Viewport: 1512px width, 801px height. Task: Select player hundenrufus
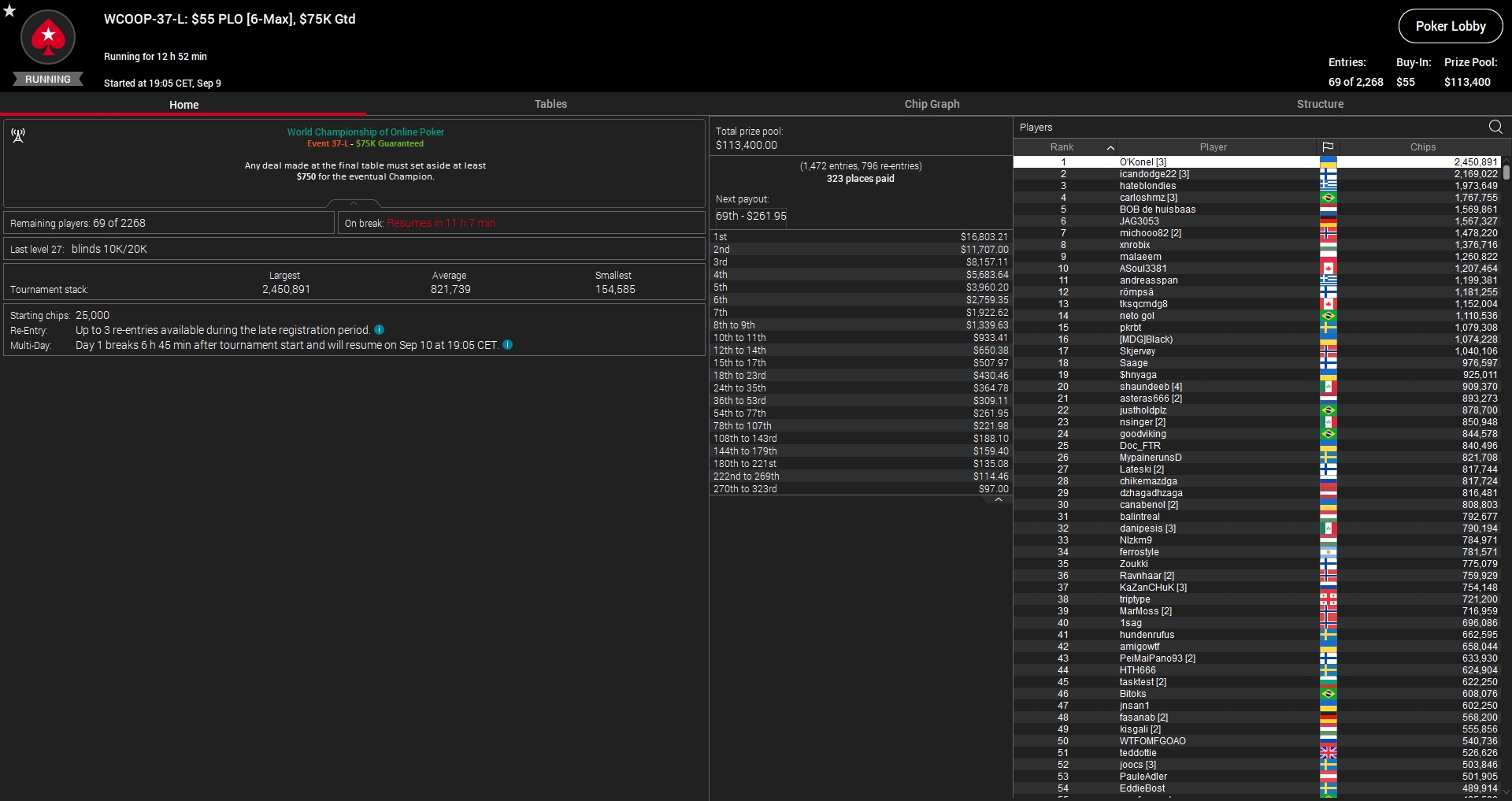click(x=1258, y=635)
